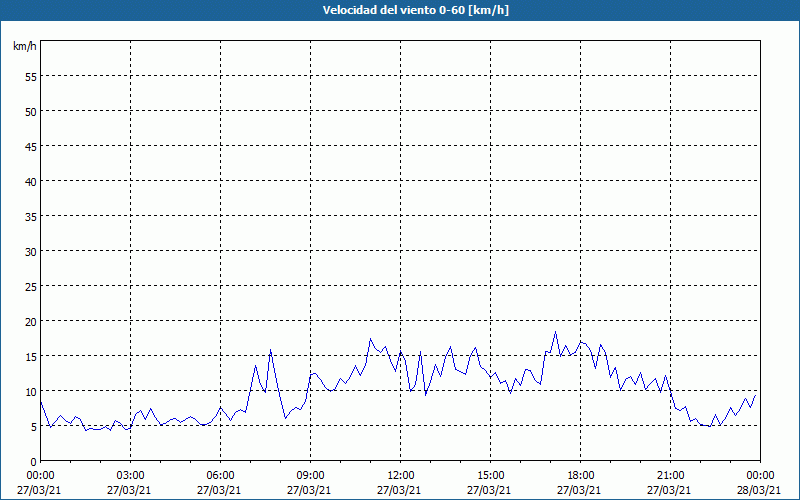The height and width of the screenshot is (500, 800).
Task: Select the 45 value on the y-axis
Action: pyautogui.click(x=31, y=146)
